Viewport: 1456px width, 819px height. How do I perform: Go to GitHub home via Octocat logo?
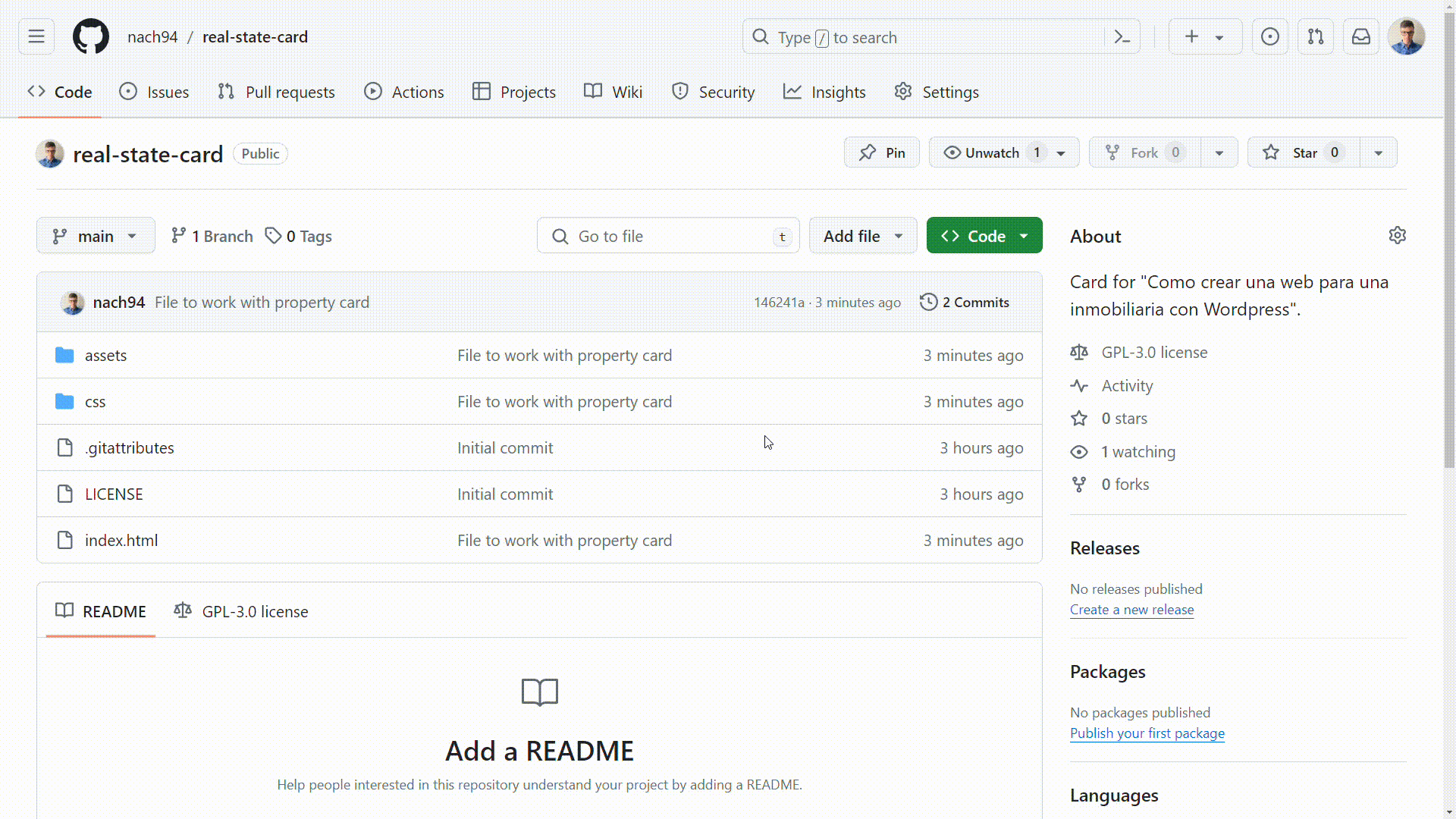click(91, 36)
